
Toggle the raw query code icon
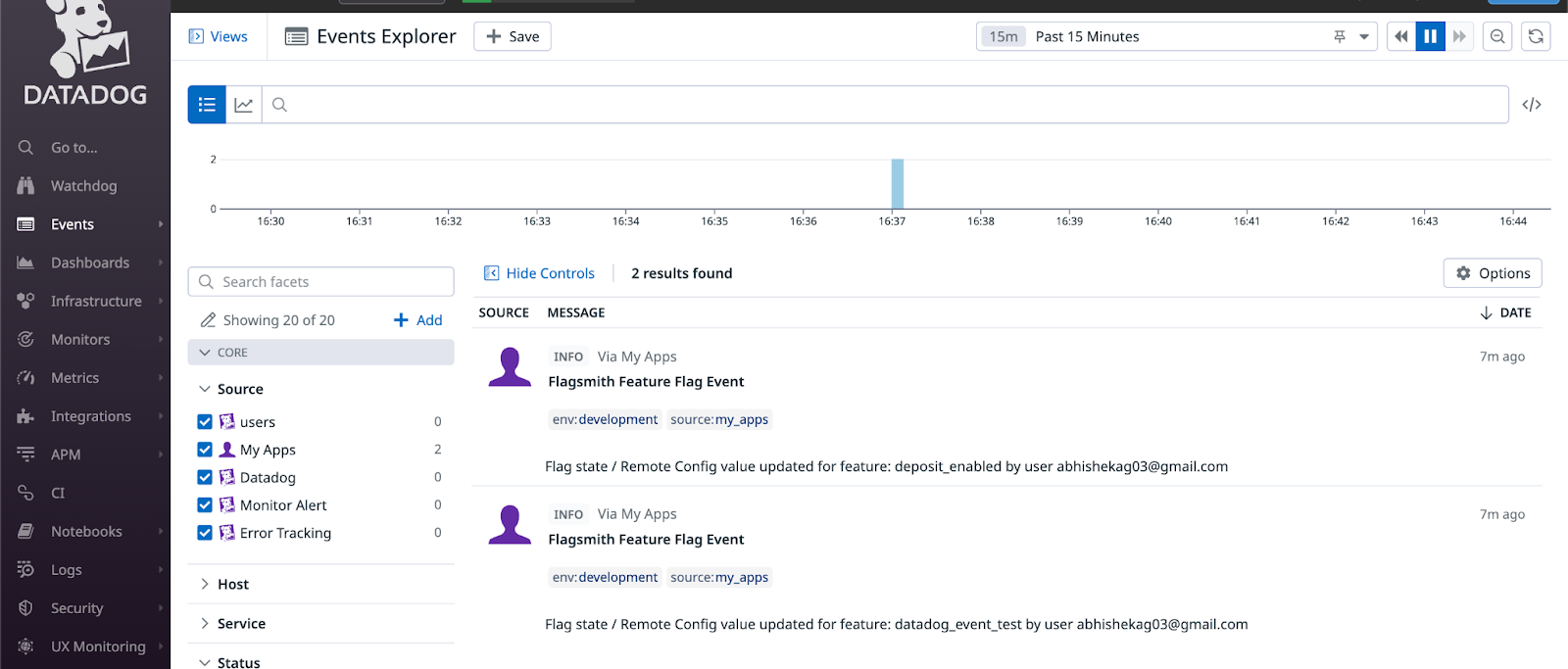1532,105
